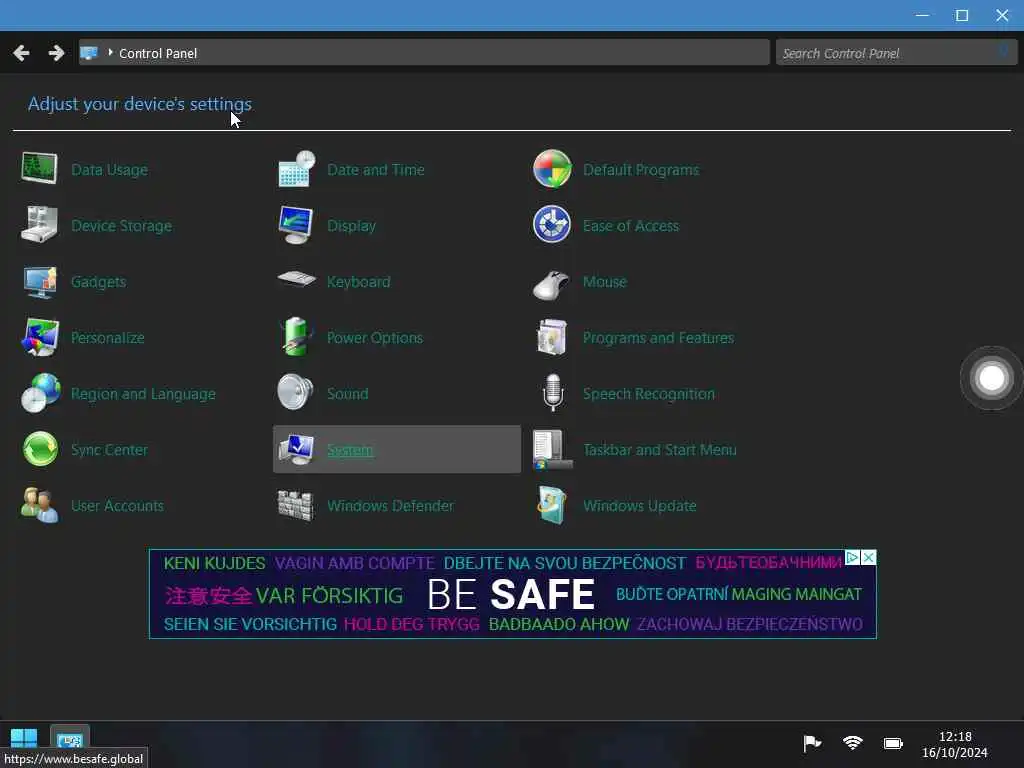Image resolution: width=1024 pixels, height=768 pixels.
Task: Go back with the back arrow
Action: coord(21,53)
